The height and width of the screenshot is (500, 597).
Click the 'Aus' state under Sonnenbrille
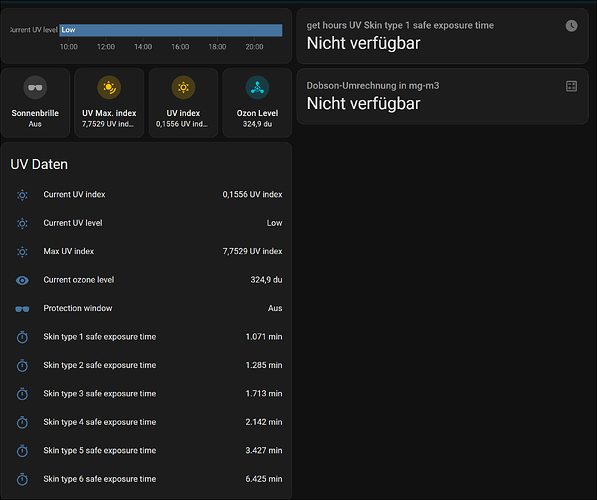coord(35,124)
